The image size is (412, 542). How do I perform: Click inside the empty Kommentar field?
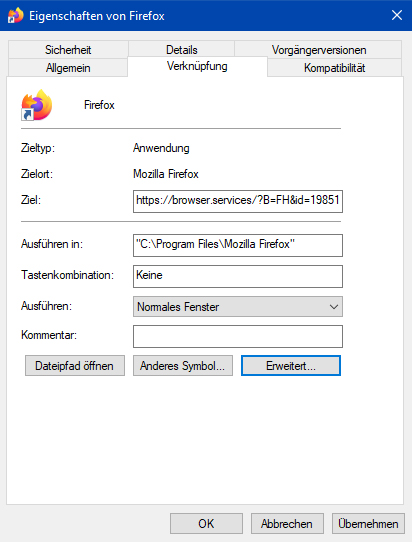coord(238,336)
